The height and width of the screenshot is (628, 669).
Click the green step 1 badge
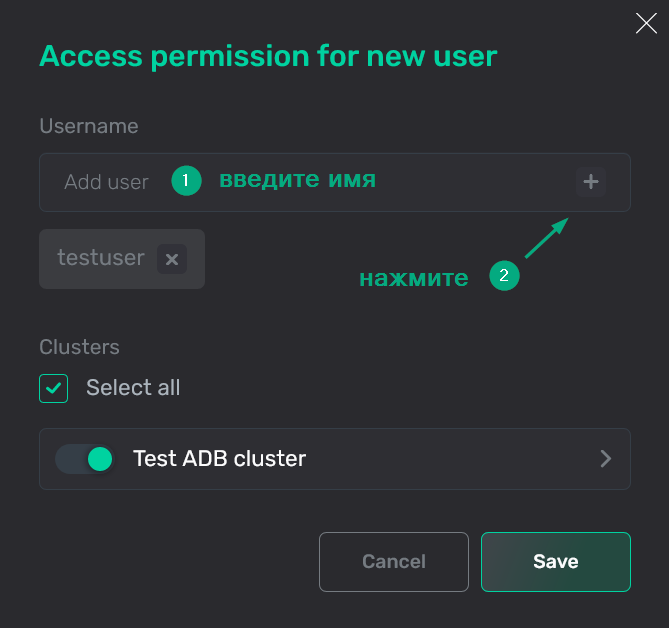(x=186, y=181)
